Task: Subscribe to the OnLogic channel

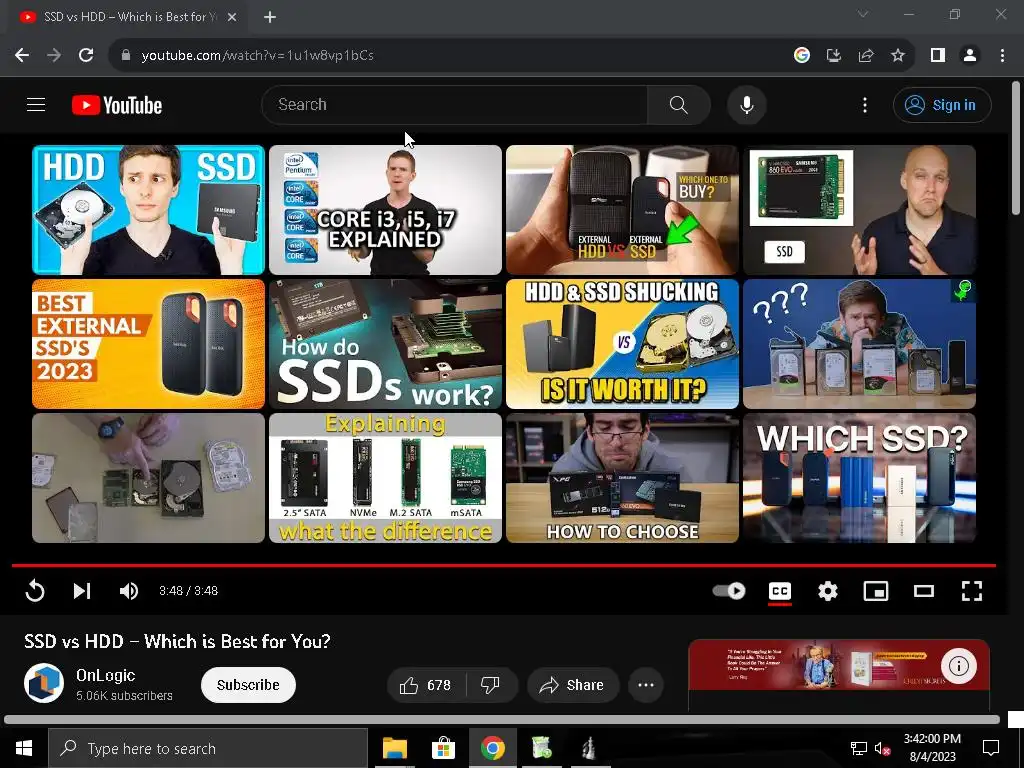Action: point(248,685)
